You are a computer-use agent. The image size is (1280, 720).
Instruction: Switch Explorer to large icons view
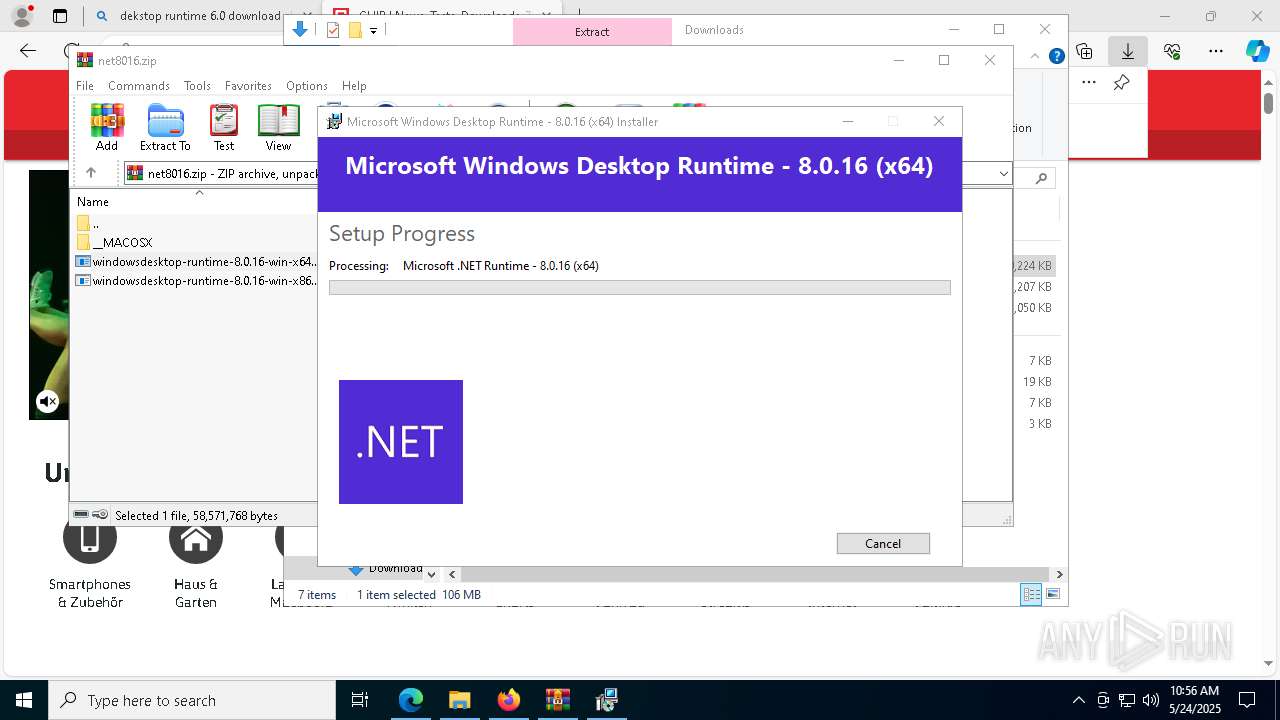pyautogui.click(x=1053, y=595)
